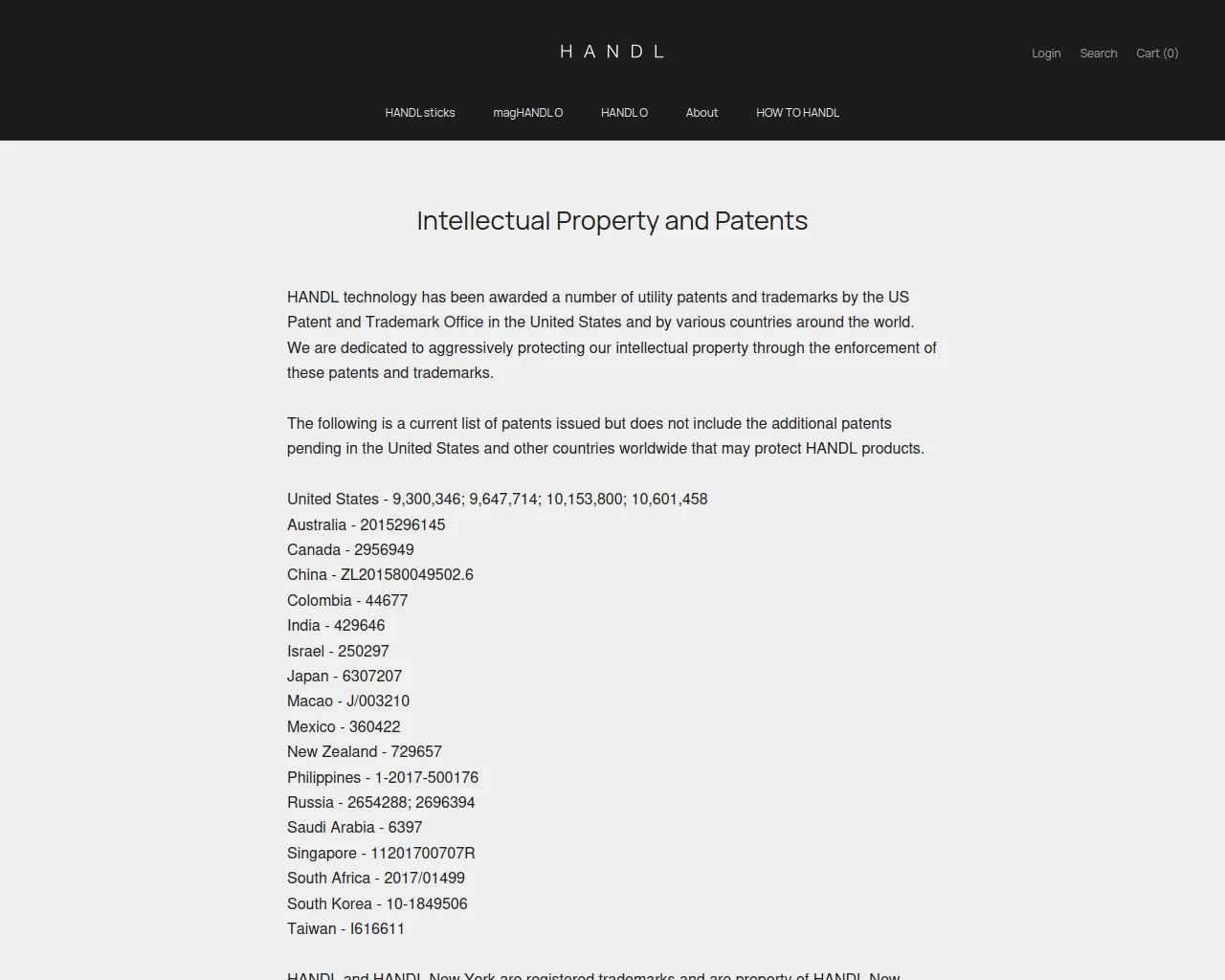Open the Search function
Viewport: 1225px width, 980px height.
click(x=1098, y=53)
